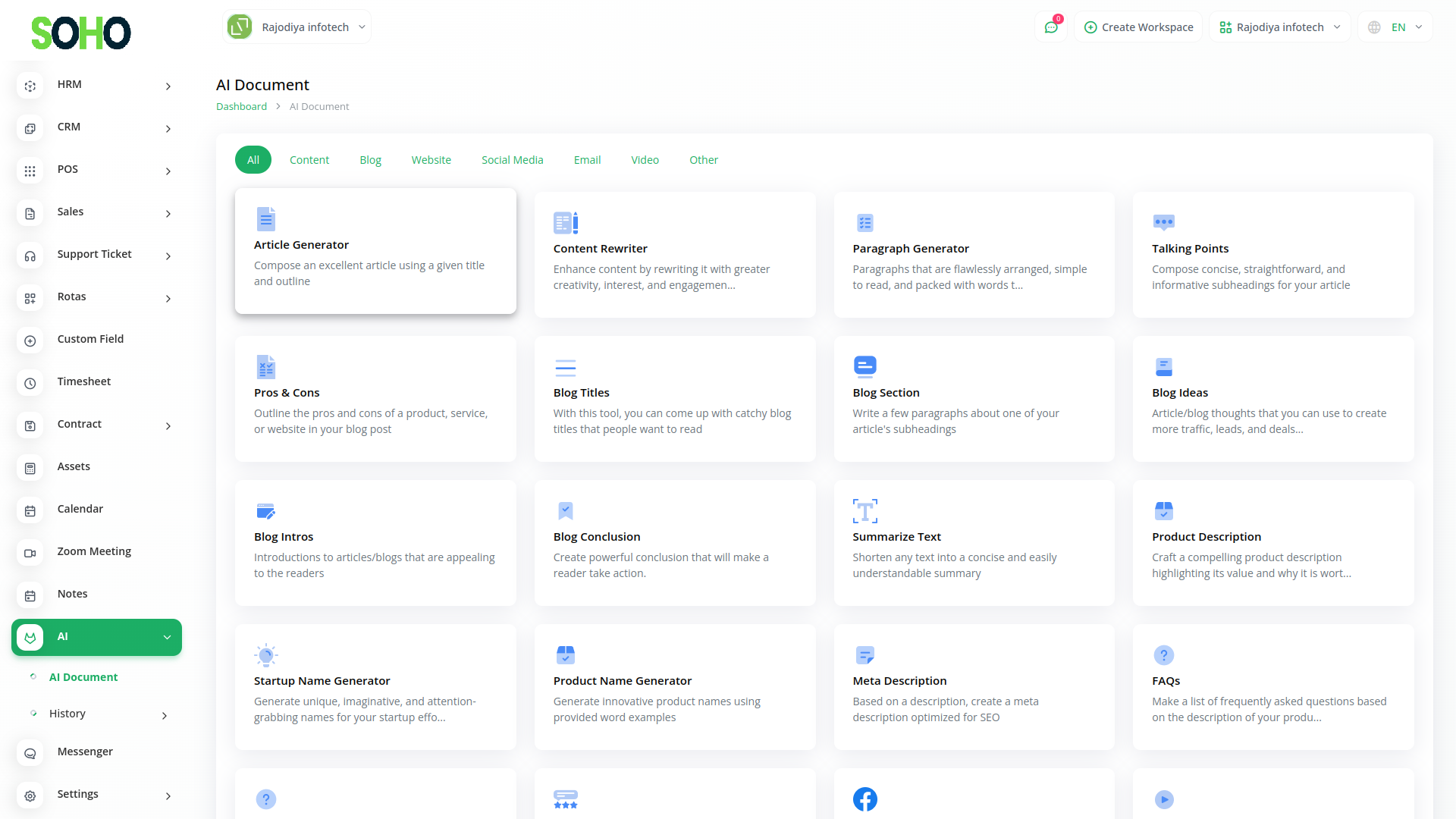This screenshot has width=1456, height=819.
Task: Click the FAQs question mark icon
Action: pos(1163,654)
